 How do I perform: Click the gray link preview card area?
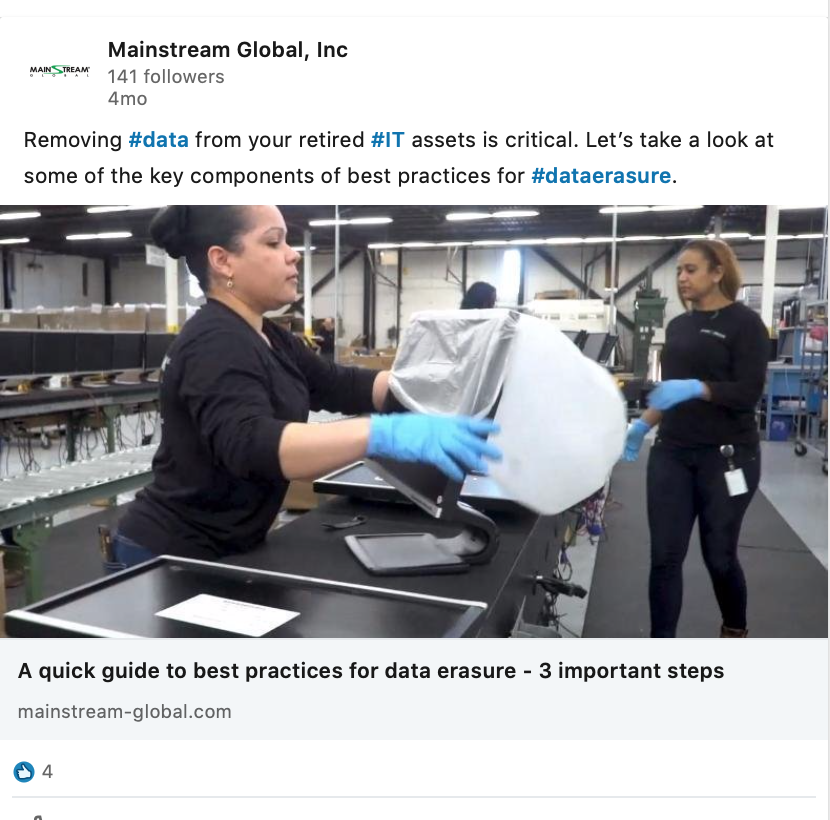click(413, 689)
